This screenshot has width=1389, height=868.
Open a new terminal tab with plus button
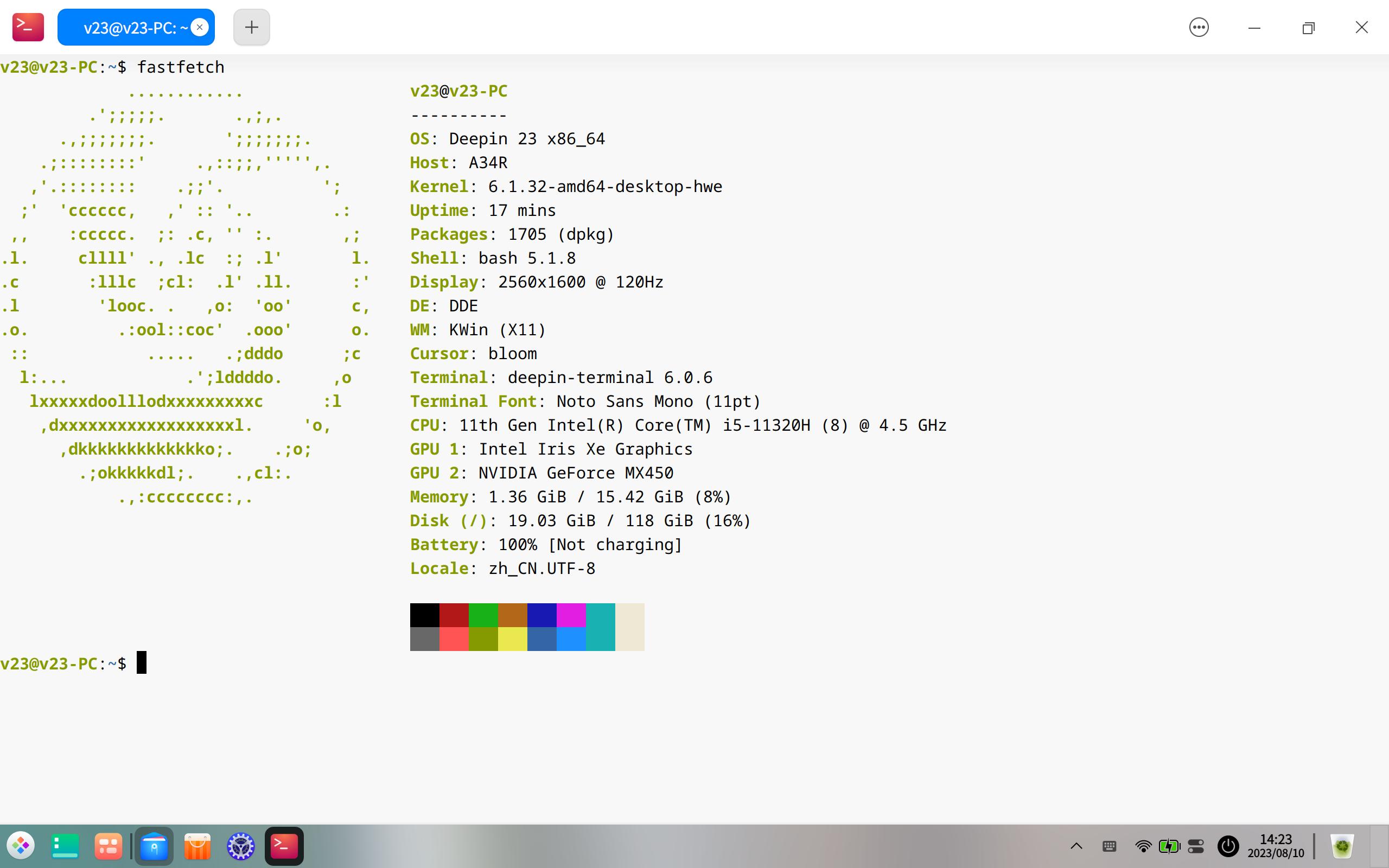click(x=251, y=27)
